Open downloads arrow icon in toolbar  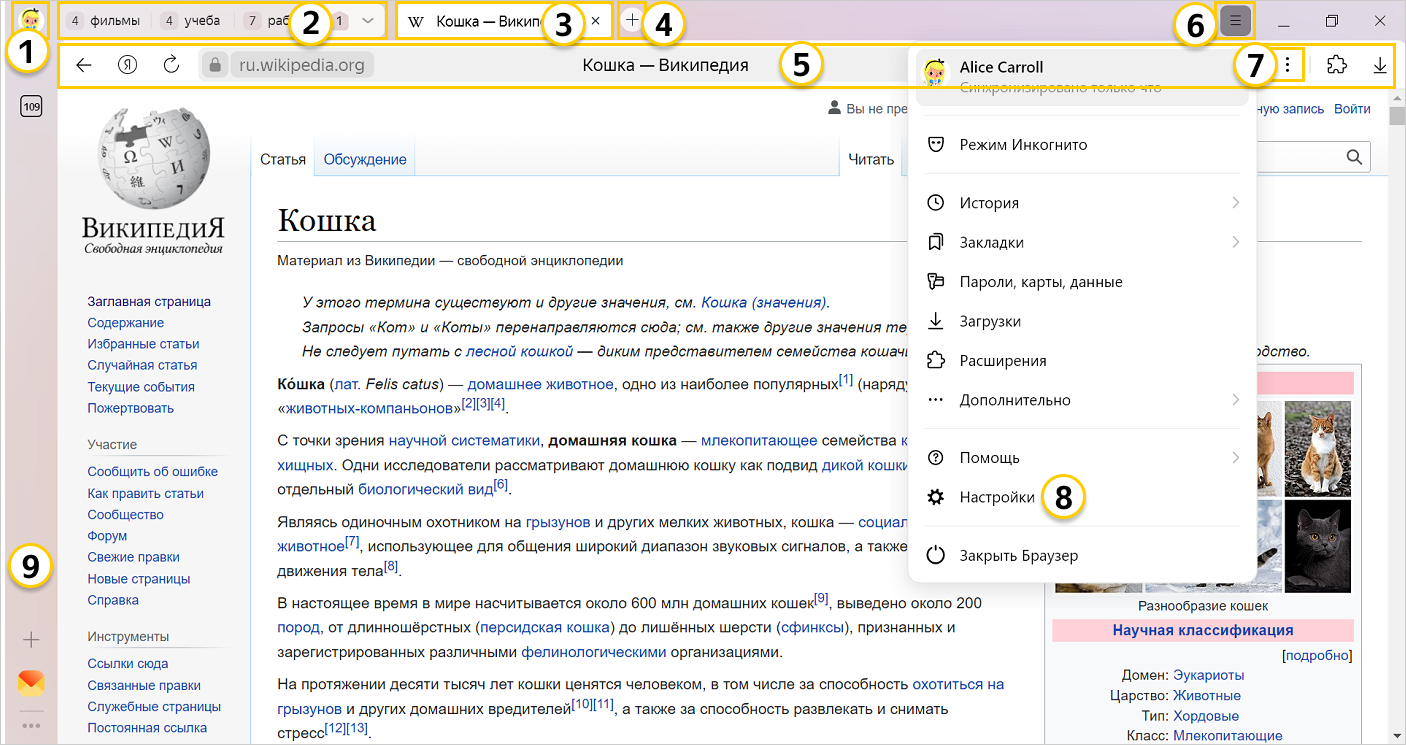(x=1380, y=66)
